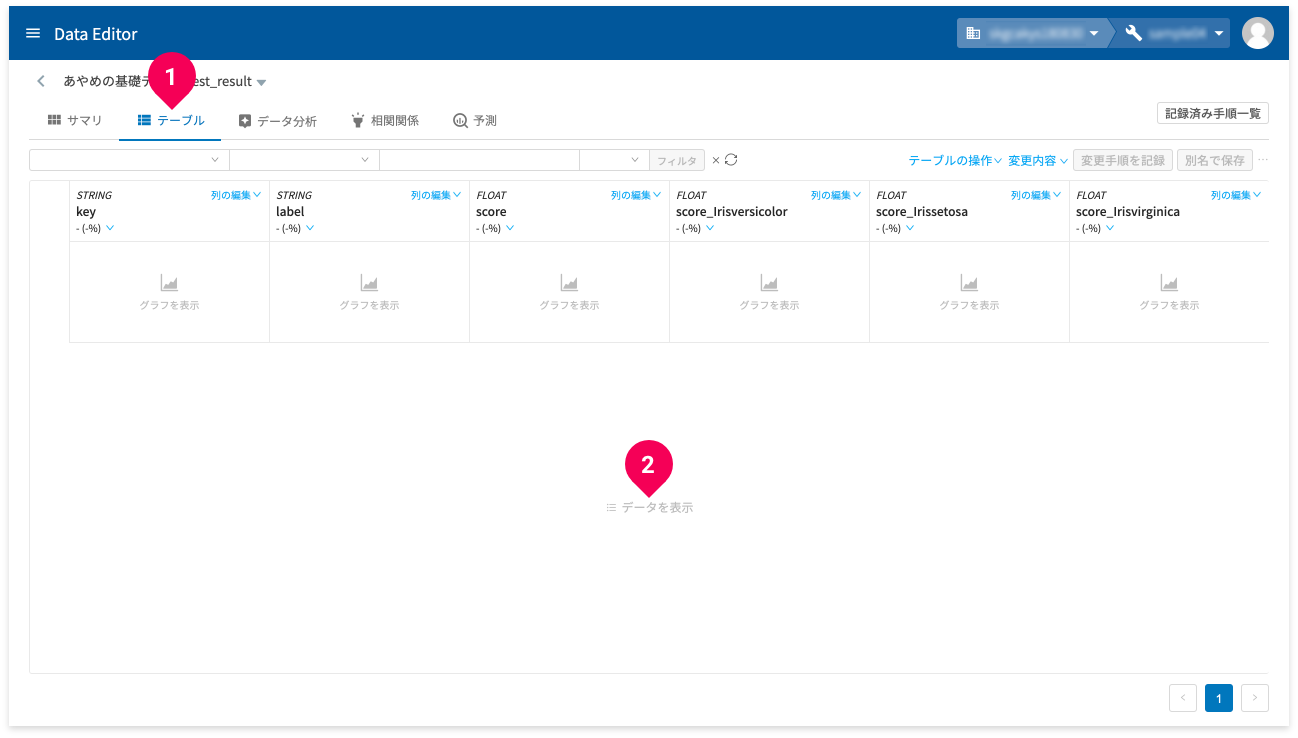Open 列の編集 for the label column
The width and height of the screenshot is (1298, 738).
(436, 195)
